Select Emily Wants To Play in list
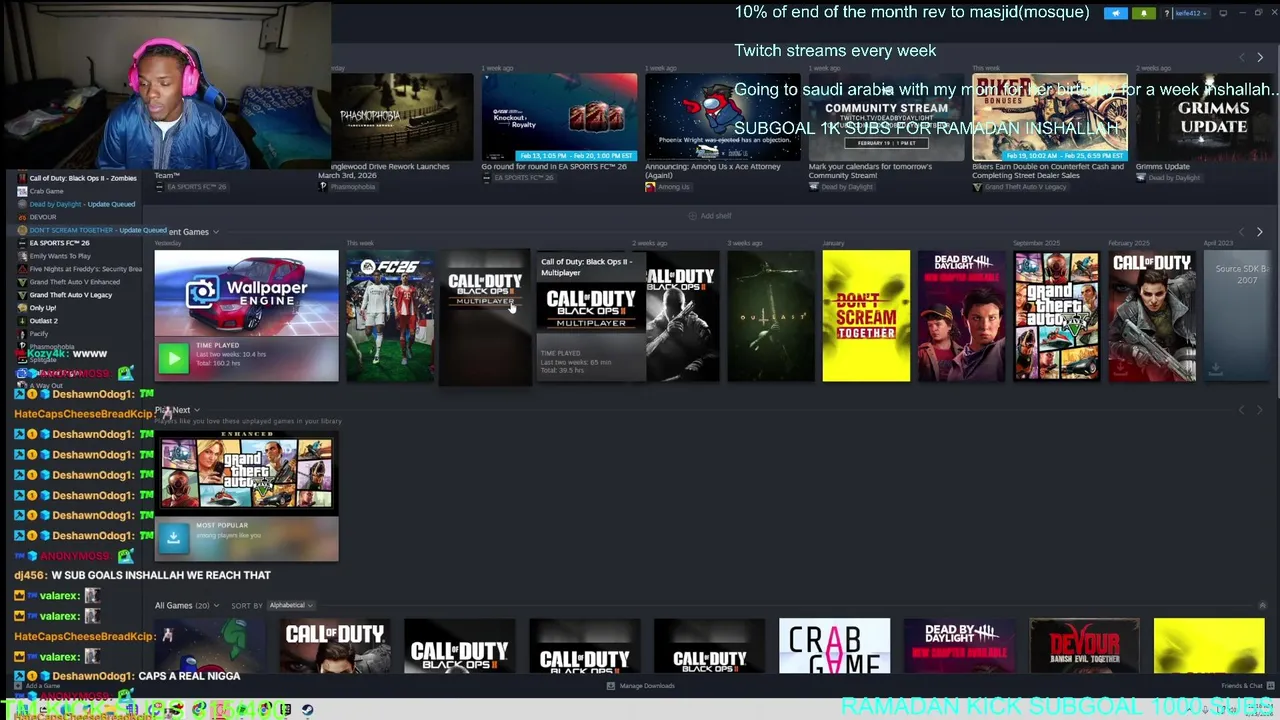 (x=54, y=256)
